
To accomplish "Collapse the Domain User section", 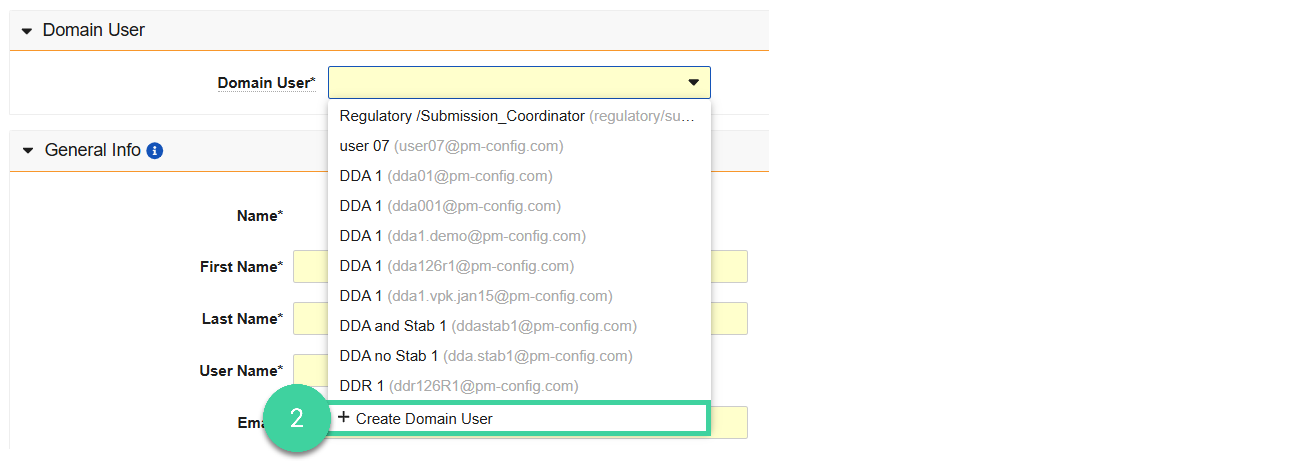I will pos(27,31).
